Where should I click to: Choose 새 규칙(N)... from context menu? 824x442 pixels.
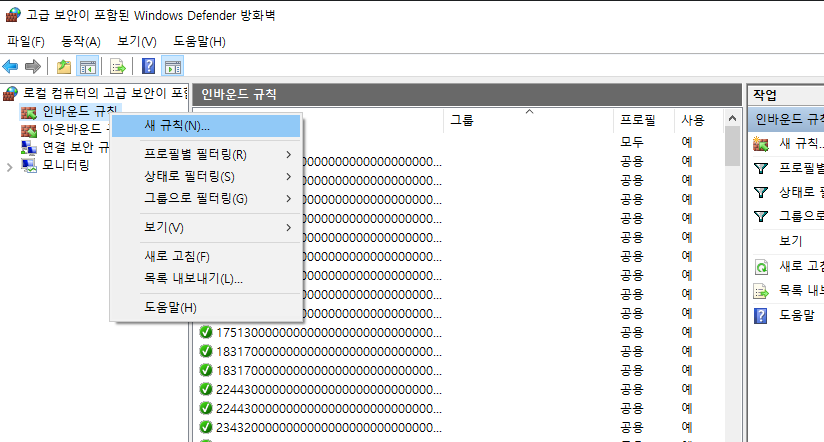(206, 126)
